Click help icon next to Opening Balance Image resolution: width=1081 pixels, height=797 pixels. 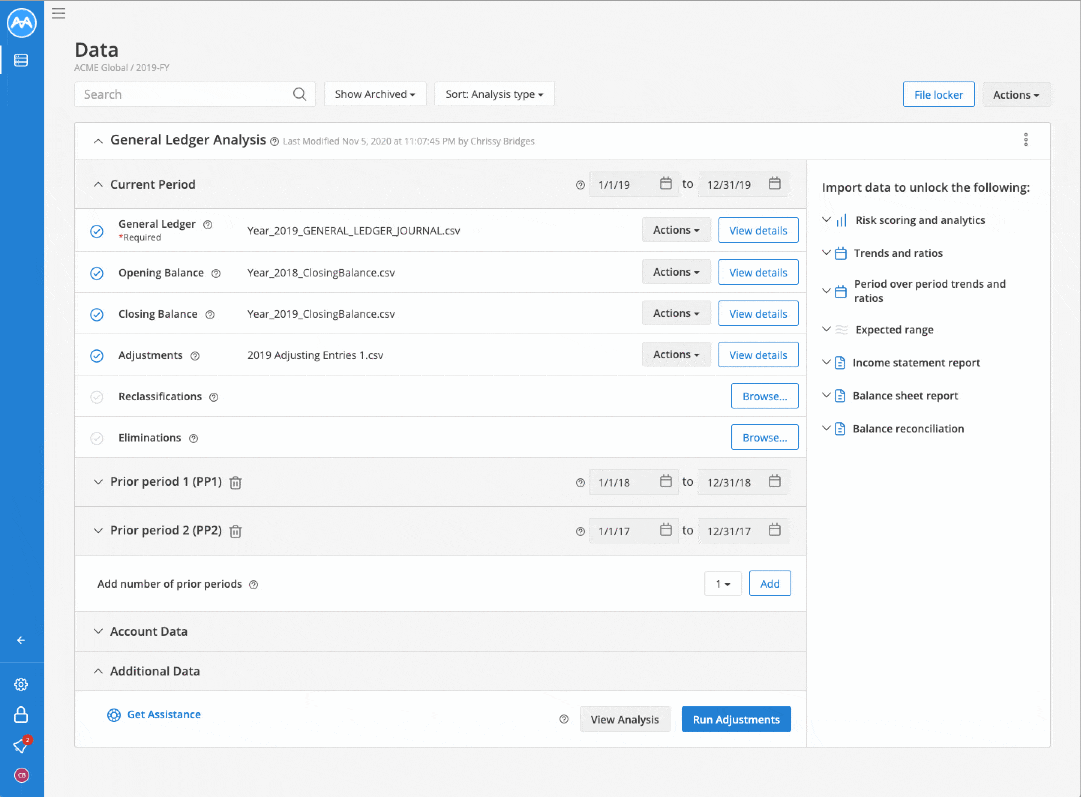click(x=216, y=273)
